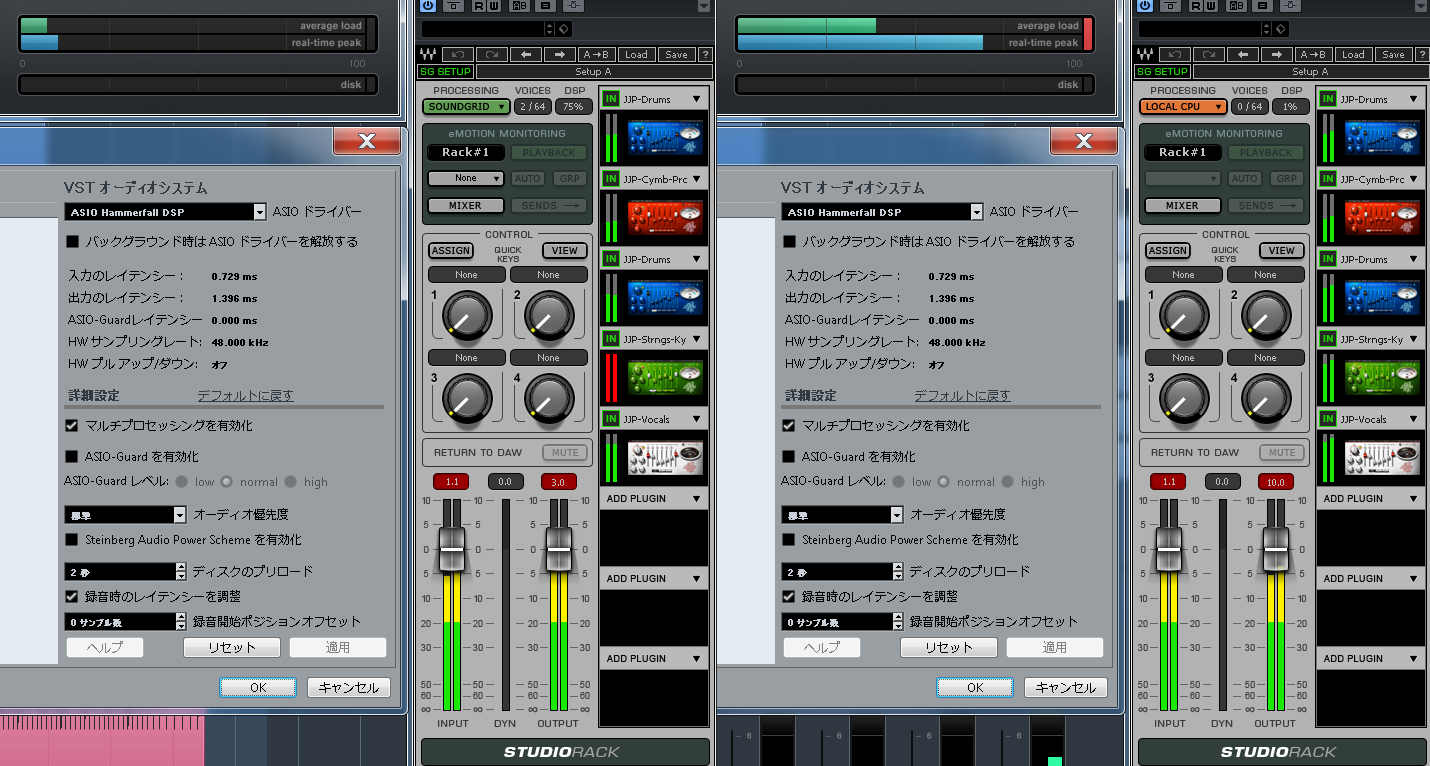Click キャンセル in the right VST dialog
The width and height of the screenshot is (1430, 766).
tap(1066, 687)
